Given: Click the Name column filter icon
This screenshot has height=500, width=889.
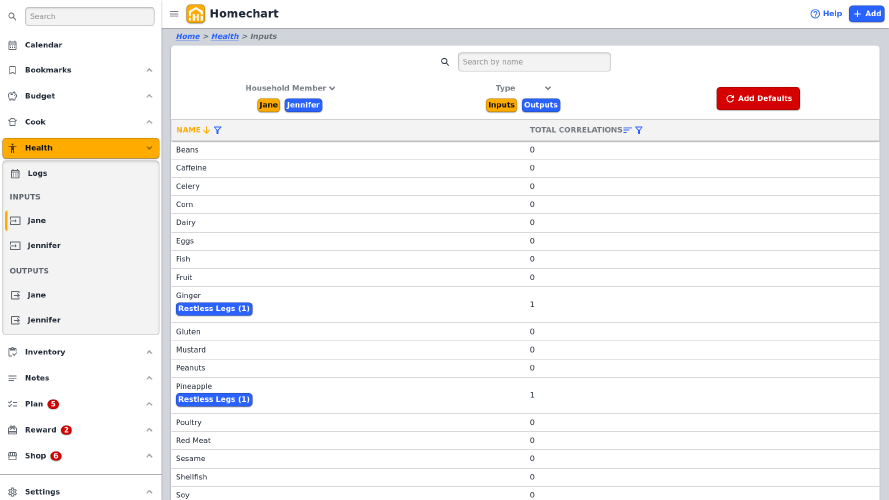Looking at the screenshot, I should 218,130.
